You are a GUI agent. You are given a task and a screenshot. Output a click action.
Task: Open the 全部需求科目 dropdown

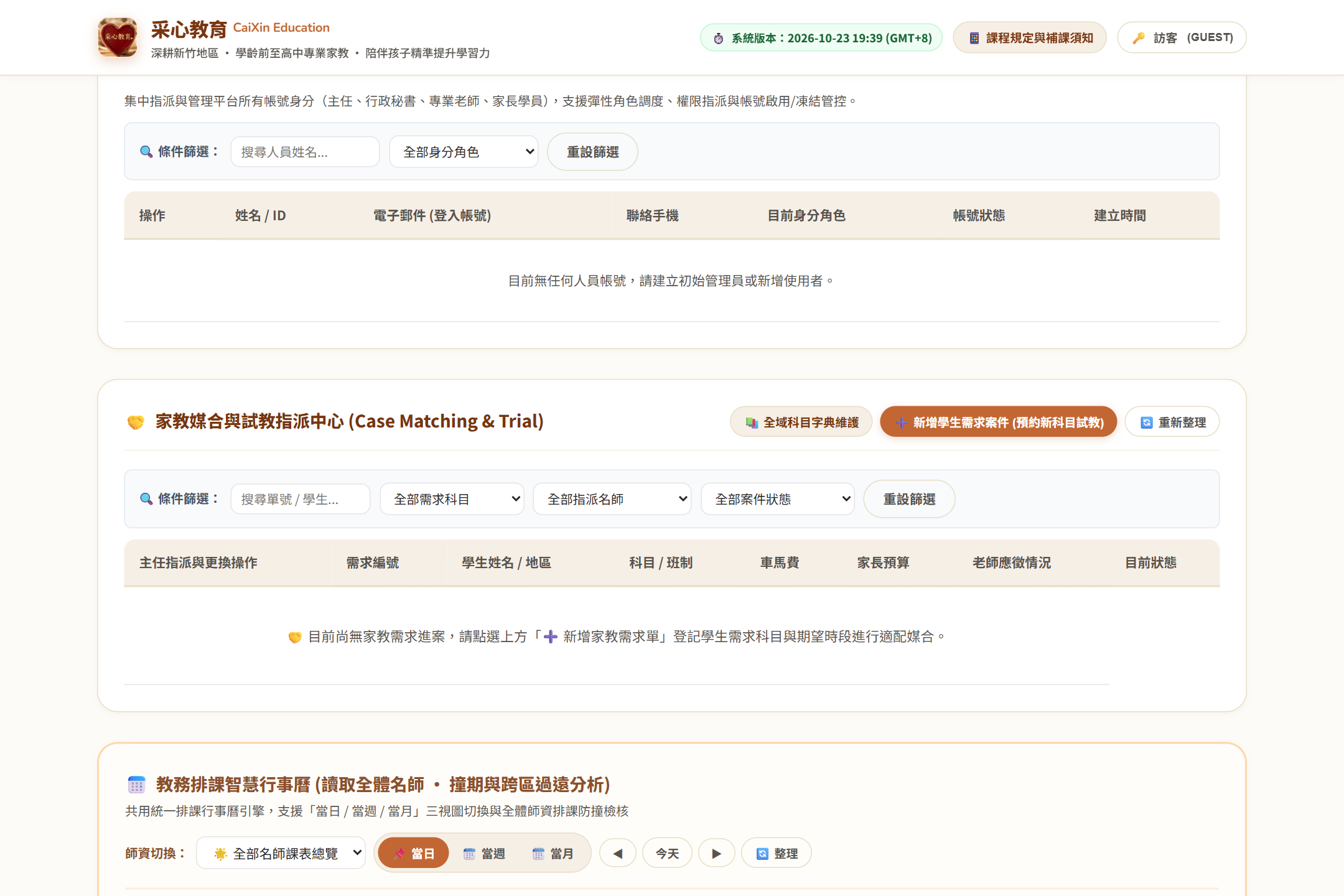[452, 499]
